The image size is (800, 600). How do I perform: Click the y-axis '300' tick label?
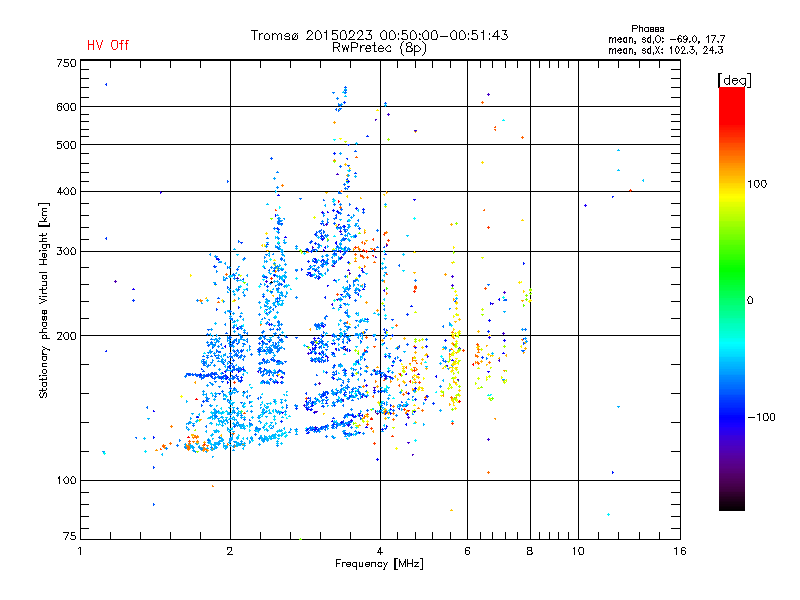66,251
